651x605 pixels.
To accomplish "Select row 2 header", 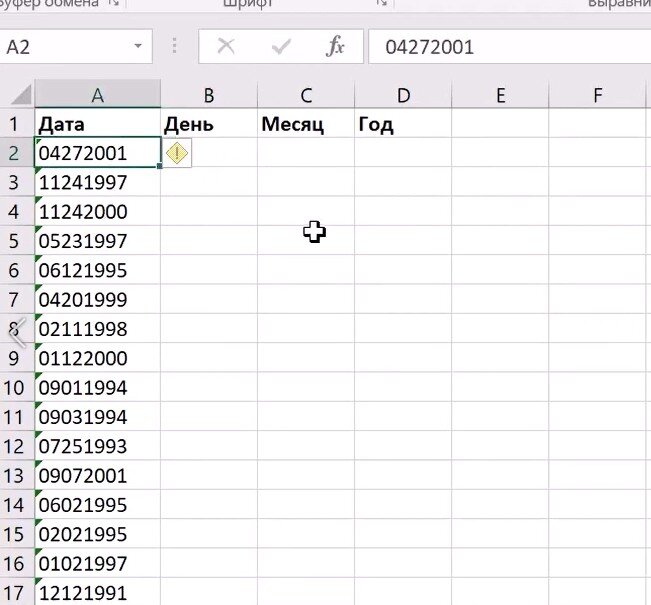I will [17, 153].
